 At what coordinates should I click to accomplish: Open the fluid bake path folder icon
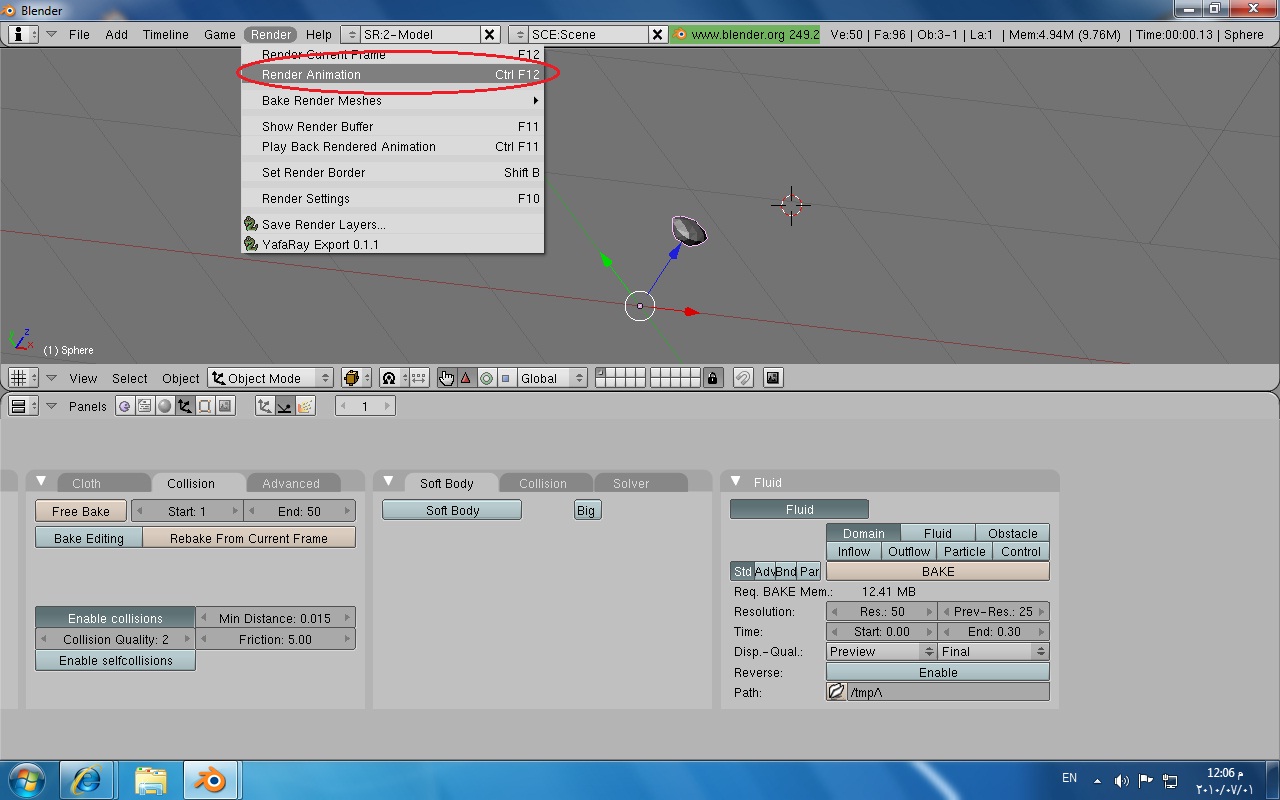click(x=837, y=692)
